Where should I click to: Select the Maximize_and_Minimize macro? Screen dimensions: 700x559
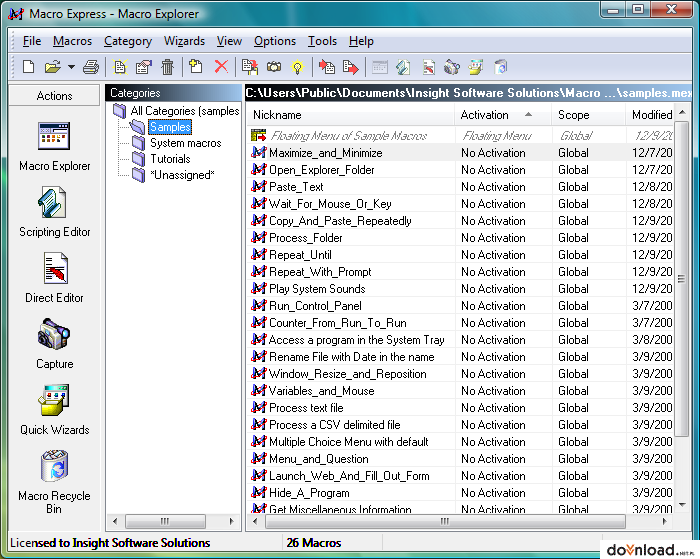[462, 153]
